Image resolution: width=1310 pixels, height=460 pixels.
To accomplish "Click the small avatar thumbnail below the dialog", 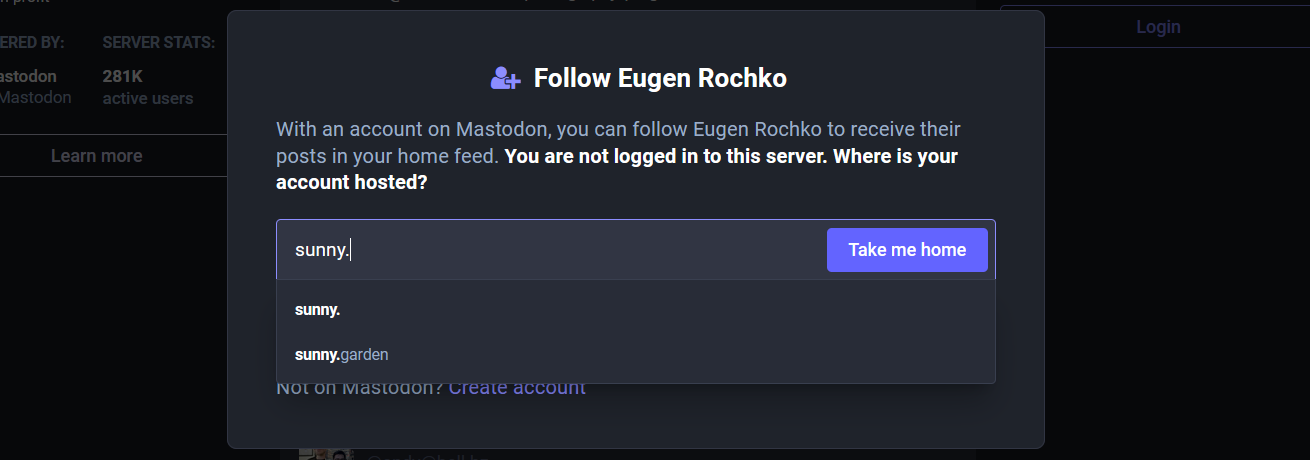I will [x=326, y=454].
